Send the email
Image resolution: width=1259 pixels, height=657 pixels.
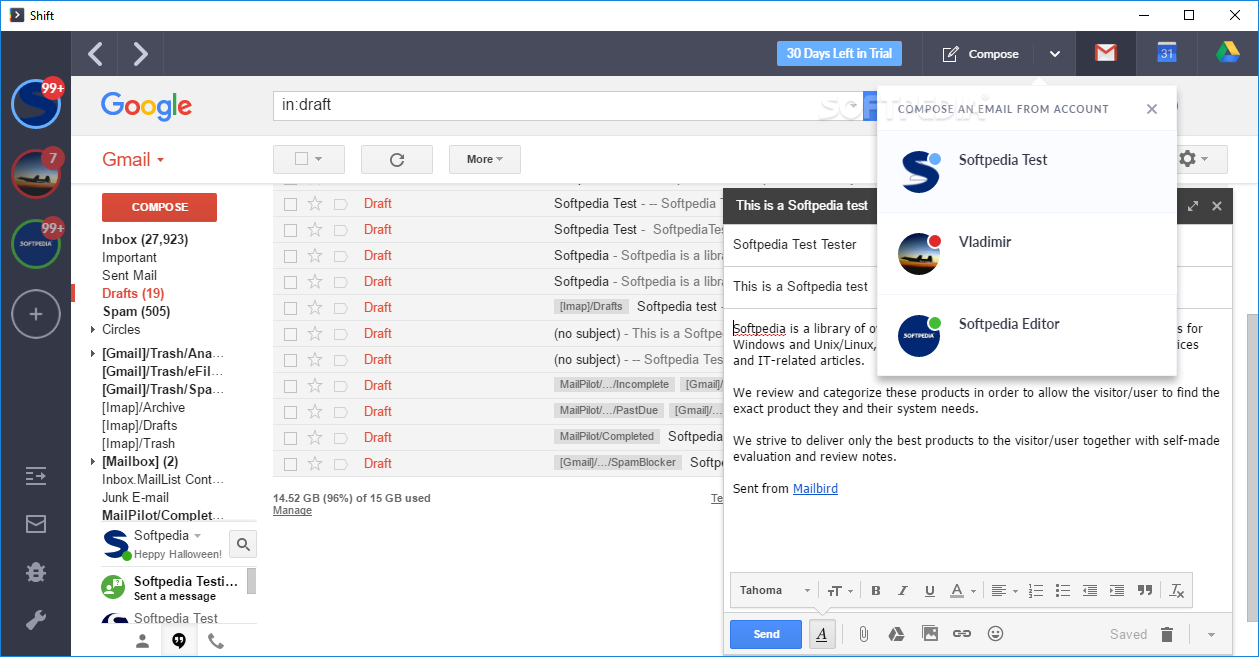click(x=766, y=634)
